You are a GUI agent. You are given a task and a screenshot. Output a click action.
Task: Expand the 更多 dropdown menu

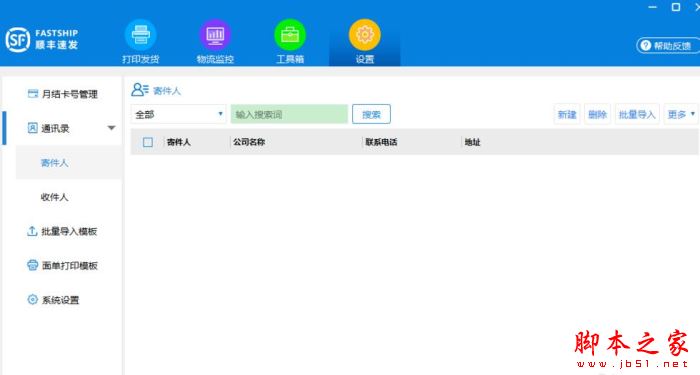(681, 114)
